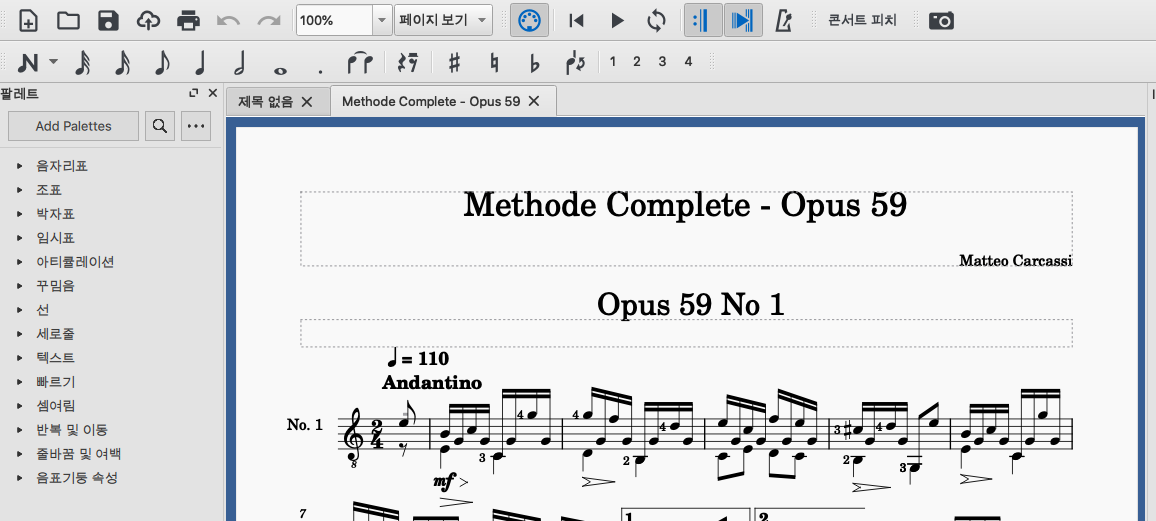Select 16th note duration
The width and height of the screenshot is (1156, 521).
(122, 63)
